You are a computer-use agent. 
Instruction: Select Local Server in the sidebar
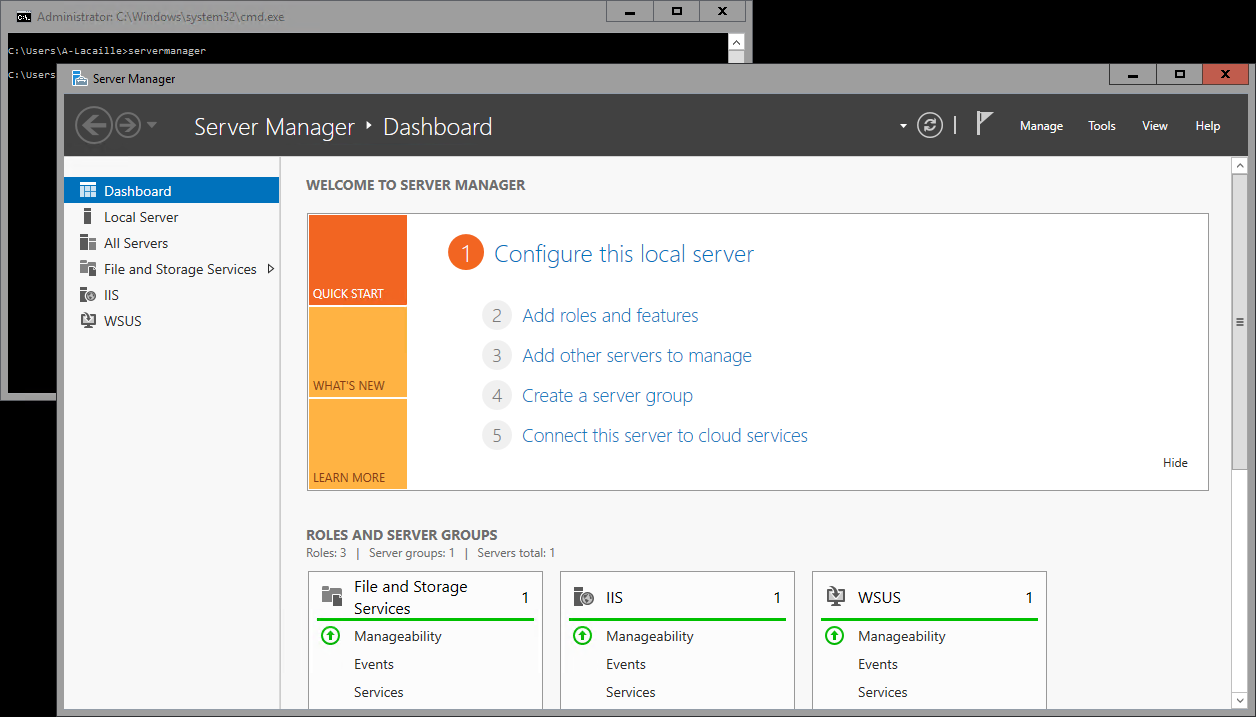tap(141, 217)
